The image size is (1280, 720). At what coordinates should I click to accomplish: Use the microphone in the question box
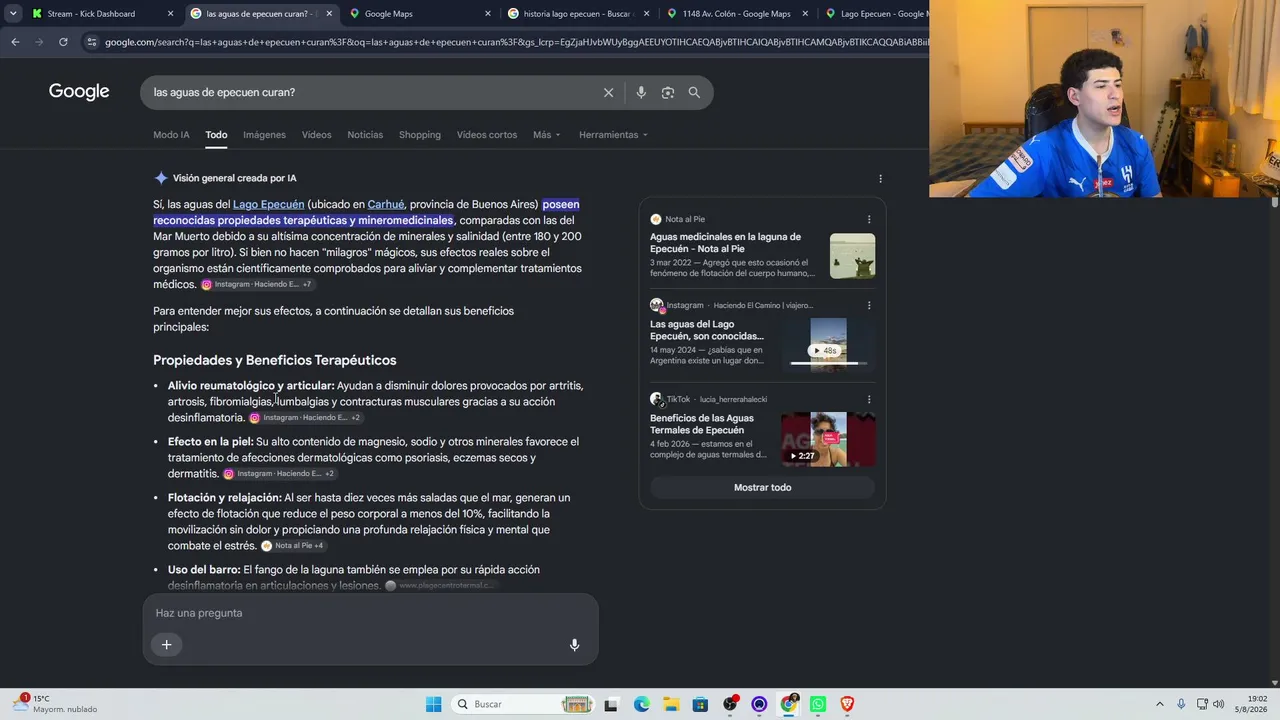tap(574, 645)
